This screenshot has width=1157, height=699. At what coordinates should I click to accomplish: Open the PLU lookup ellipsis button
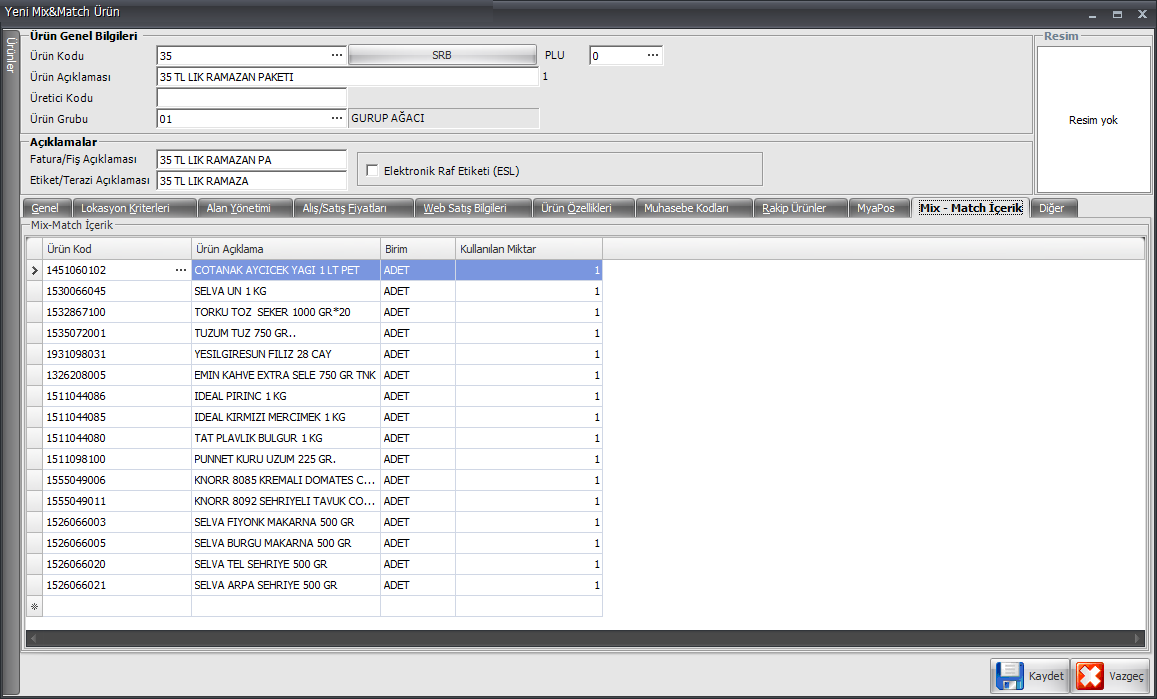[653, 56]
